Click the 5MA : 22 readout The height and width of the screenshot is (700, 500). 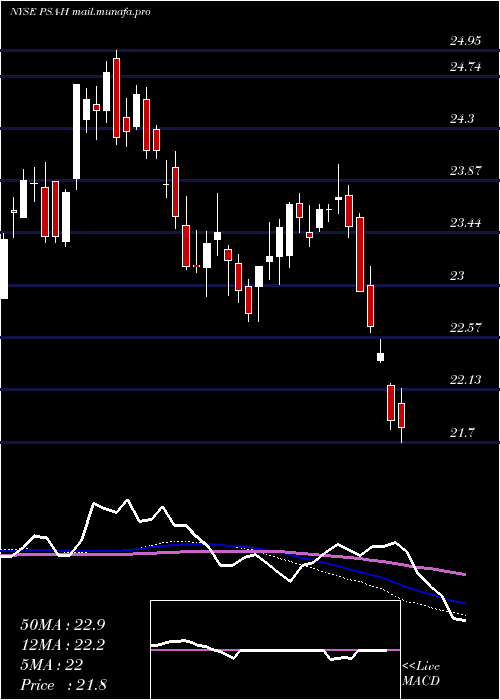pos(51,665)
